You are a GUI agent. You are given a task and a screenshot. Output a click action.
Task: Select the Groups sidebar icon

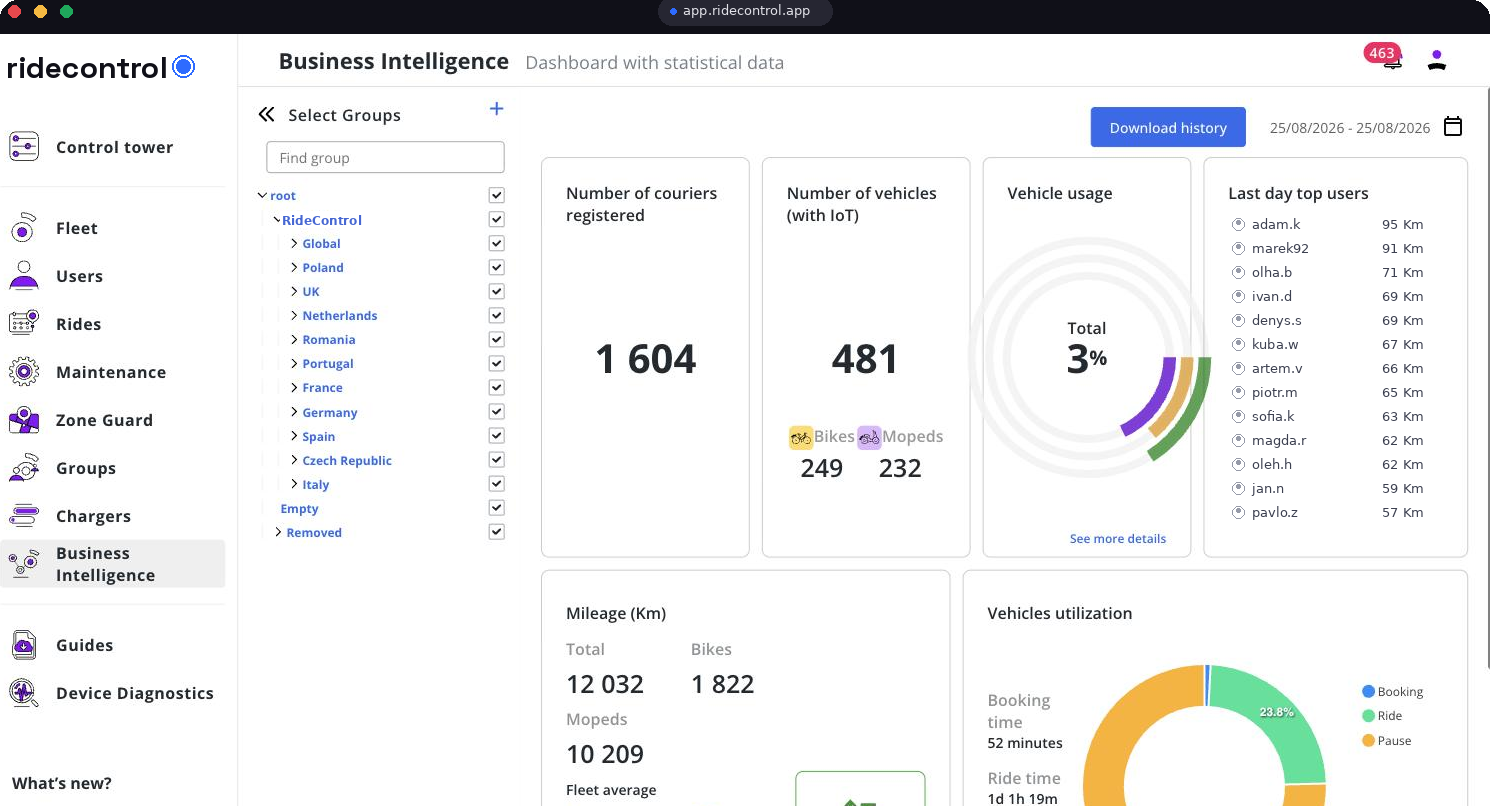(23, 468)
